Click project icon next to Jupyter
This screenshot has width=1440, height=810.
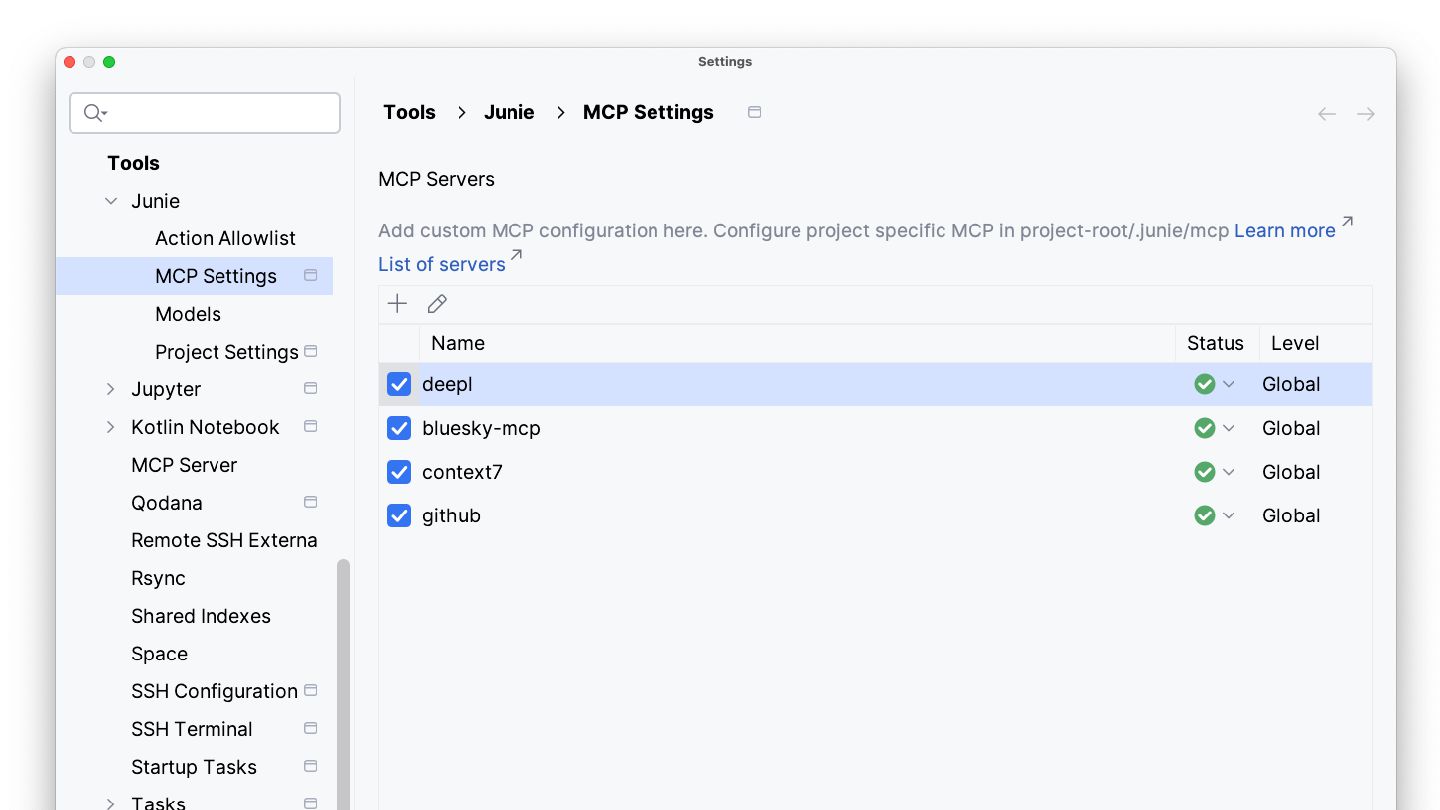point(311,388)
